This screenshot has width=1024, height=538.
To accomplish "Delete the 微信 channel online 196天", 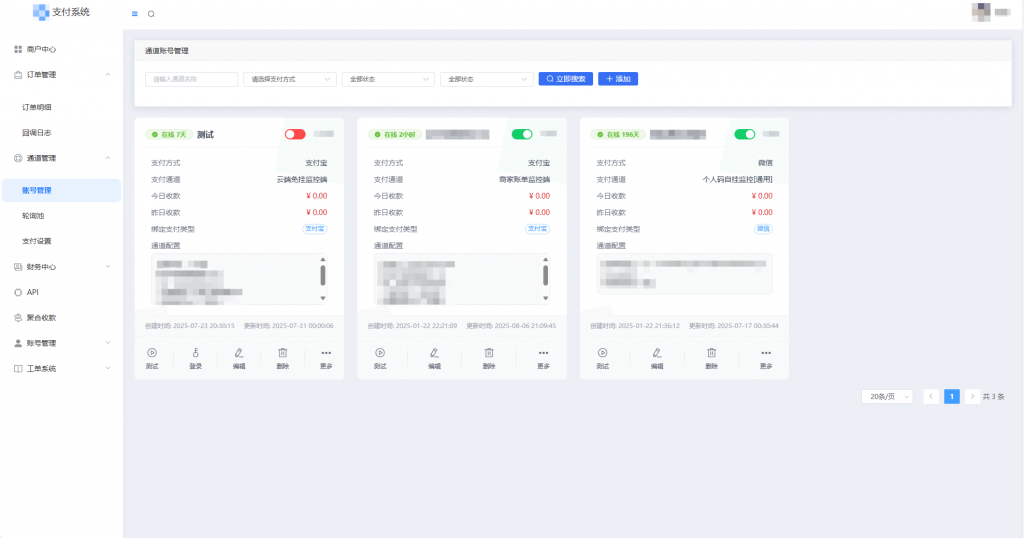I will tap(711, 357).
